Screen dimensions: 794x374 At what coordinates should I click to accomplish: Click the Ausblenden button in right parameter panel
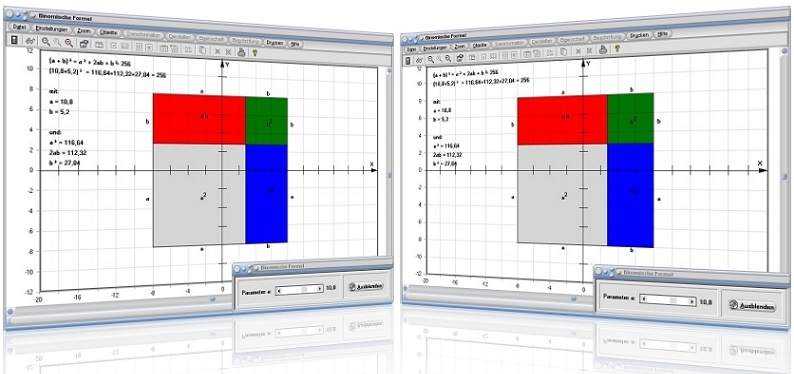pos(752,306)
